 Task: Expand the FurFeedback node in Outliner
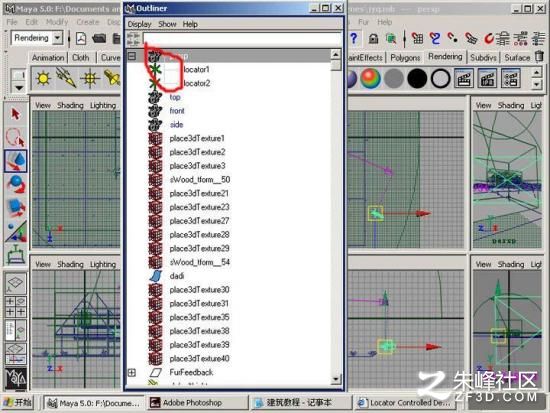(x=132, y=372)
